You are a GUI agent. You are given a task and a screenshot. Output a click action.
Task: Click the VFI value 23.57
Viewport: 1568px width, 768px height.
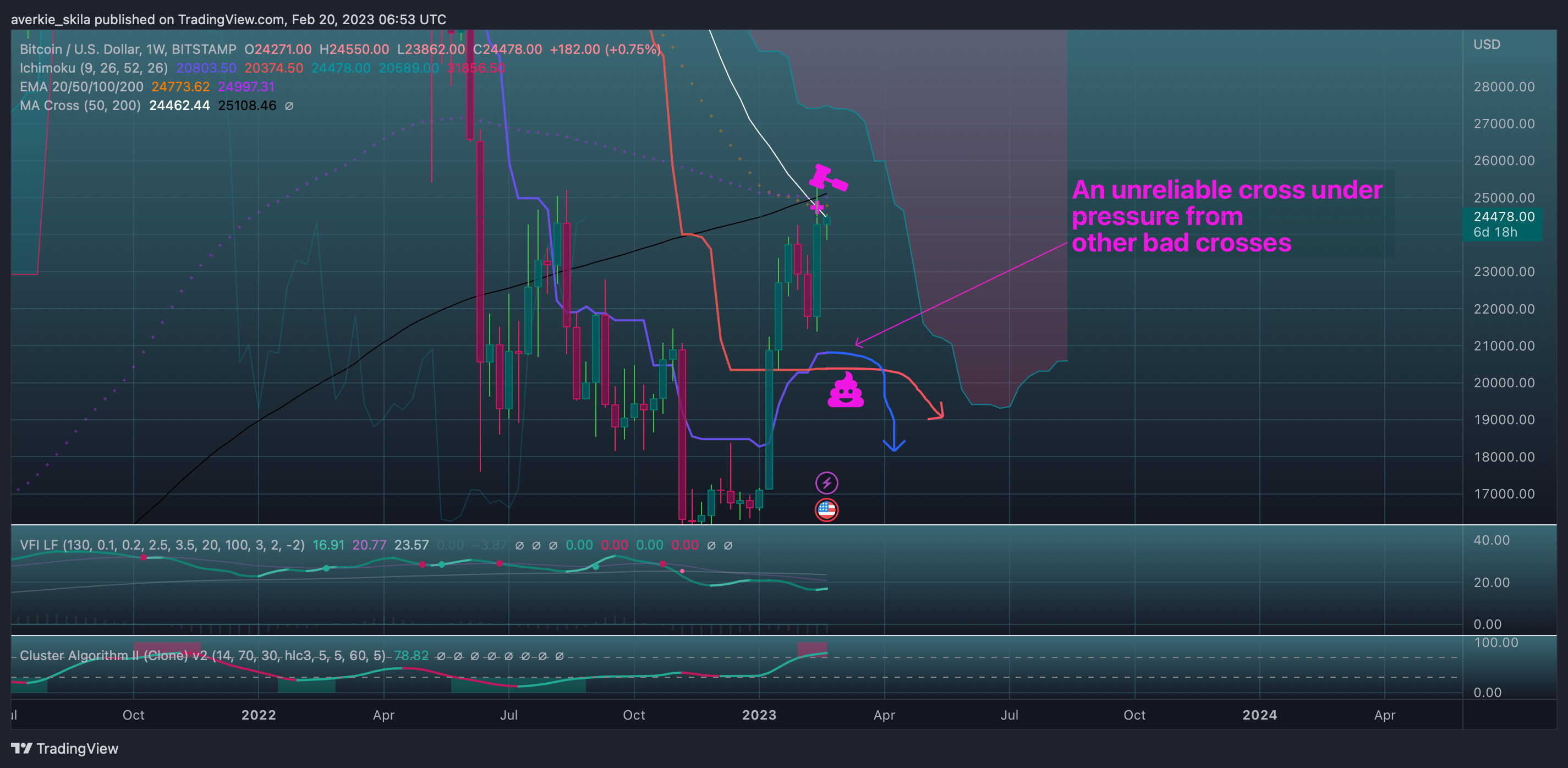(x=412, y=545)
